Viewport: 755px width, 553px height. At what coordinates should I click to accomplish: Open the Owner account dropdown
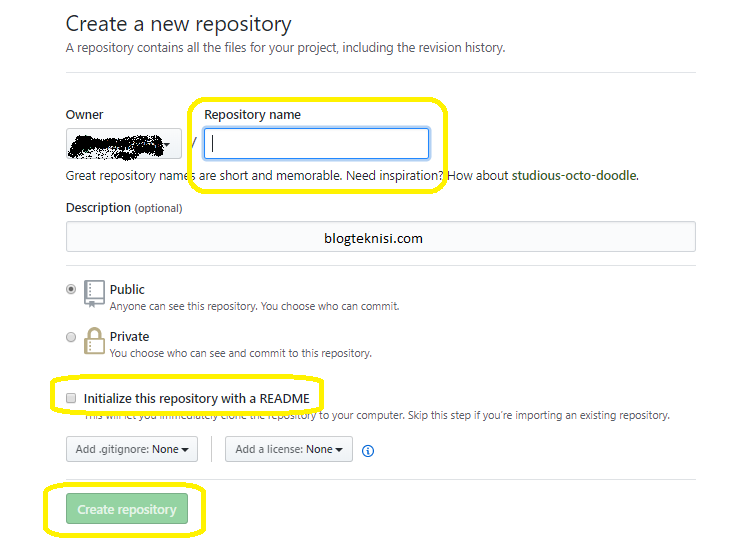click(x=124, y=144)
